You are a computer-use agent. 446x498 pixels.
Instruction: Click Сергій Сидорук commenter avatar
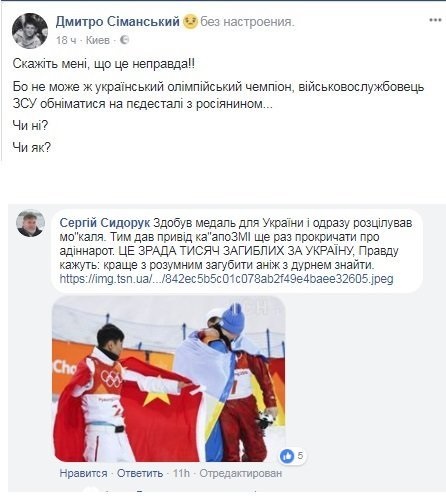30,223
